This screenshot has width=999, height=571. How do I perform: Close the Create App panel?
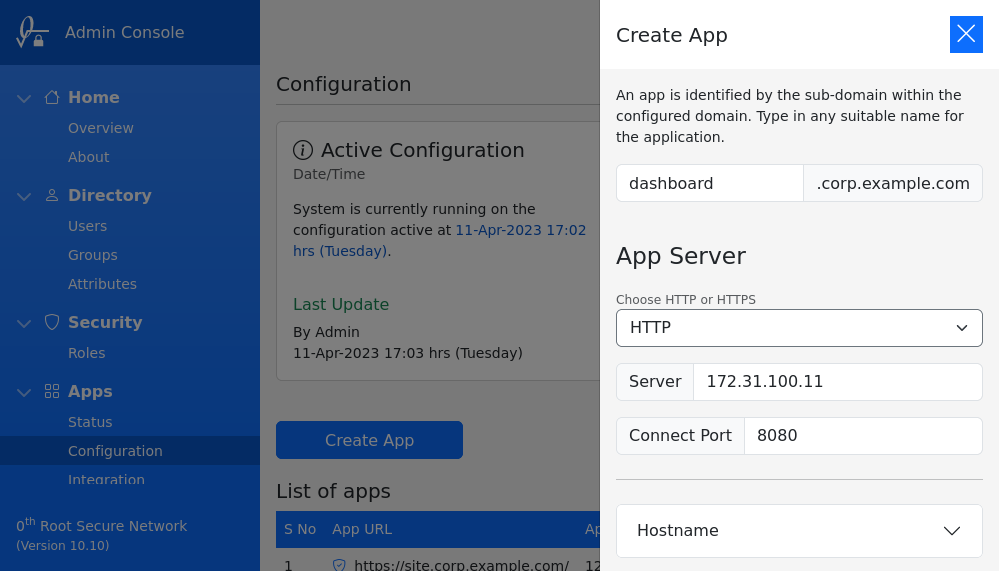click(966, 34)
